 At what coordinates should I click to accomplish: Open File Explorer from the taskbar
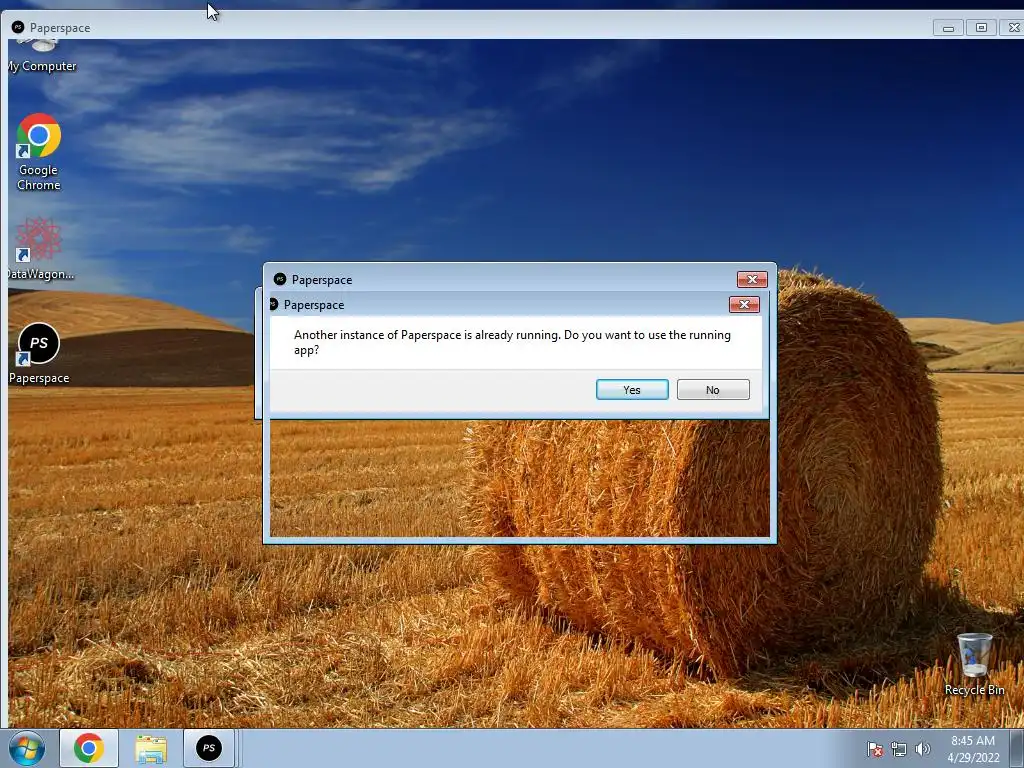(x=151, y=748)
